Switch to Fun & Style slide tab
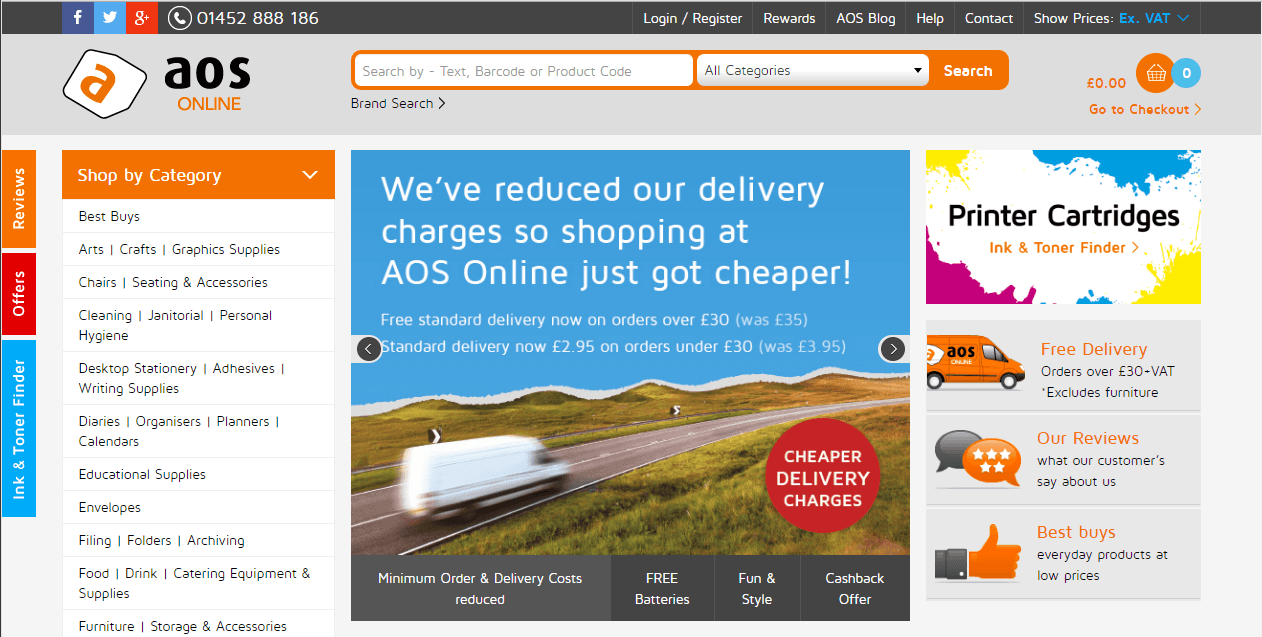Image resolution: width=1262 pixels, height=637 pixels. pos(757,588)
